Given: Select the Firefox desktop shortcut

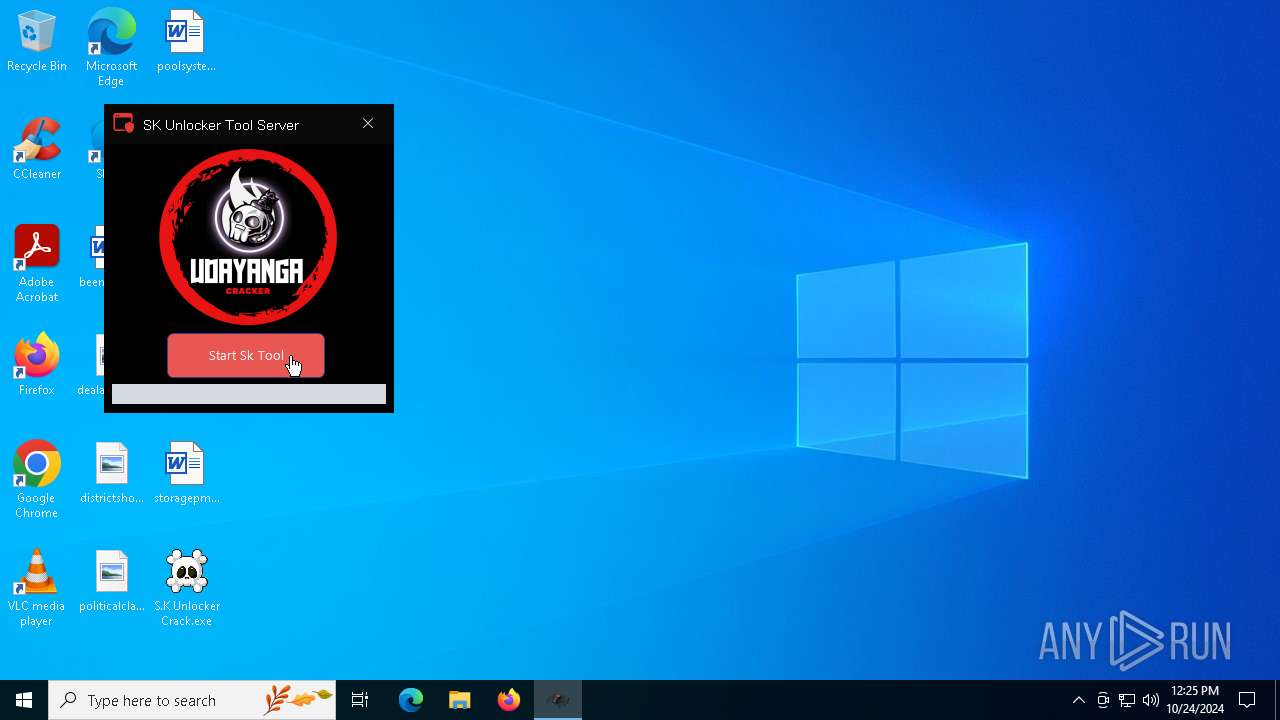Looking at the screenshot, I should [x=37, y=365].
